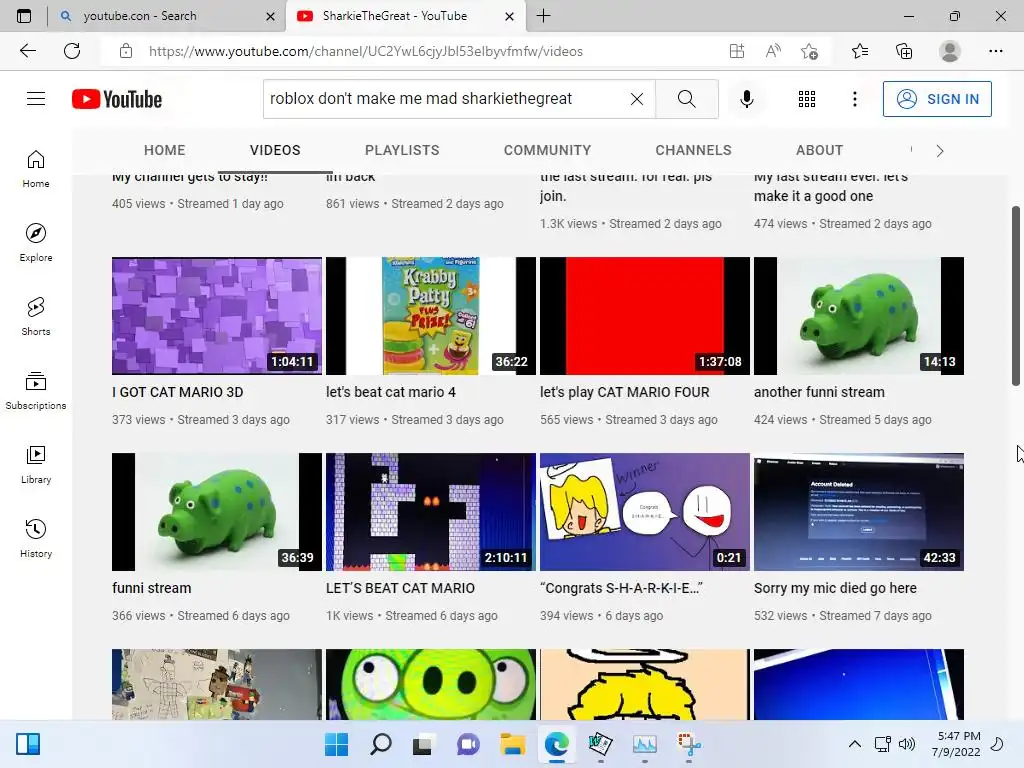Open Edge Settings and more menu
Viewport: 1024px width, 768px height.
(995, 51)
